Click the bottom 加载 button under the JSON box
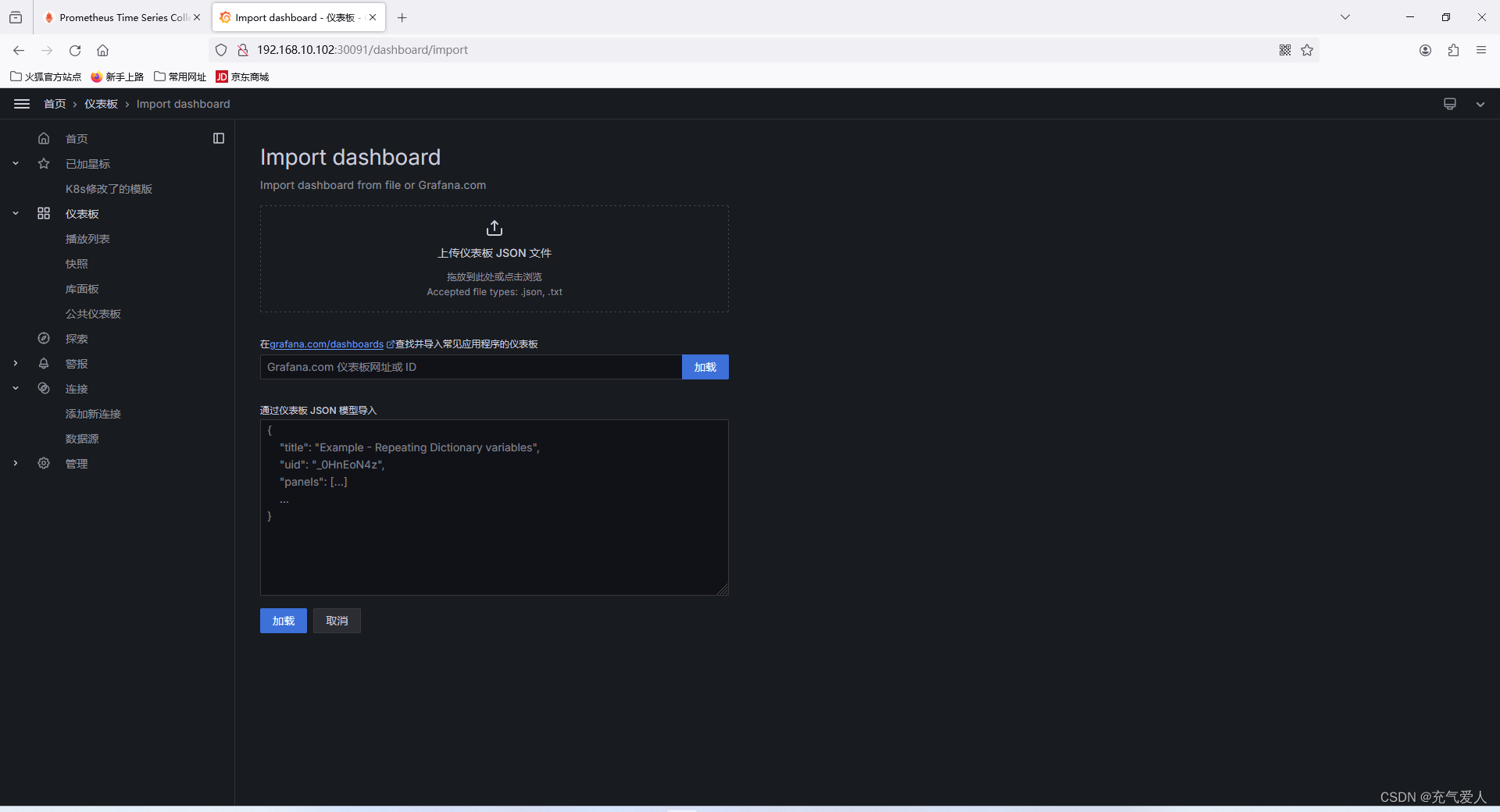Image resolution: width=1500 pixels, height=812 pixels. point(284,621)
